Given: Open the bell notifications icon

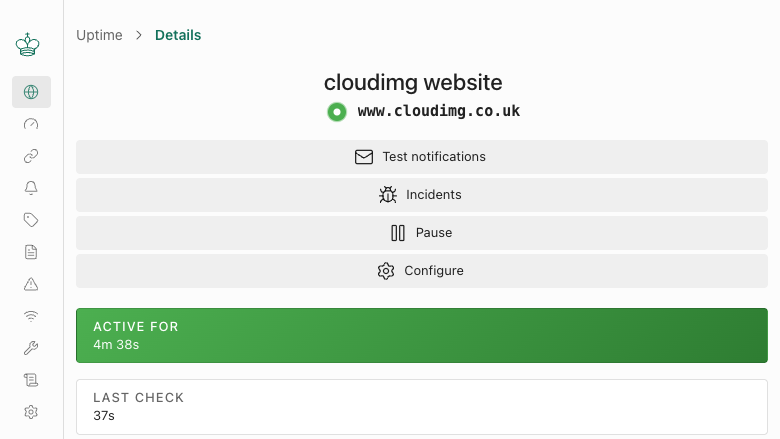Looking at the screenshot, I should tap(31, 188).
